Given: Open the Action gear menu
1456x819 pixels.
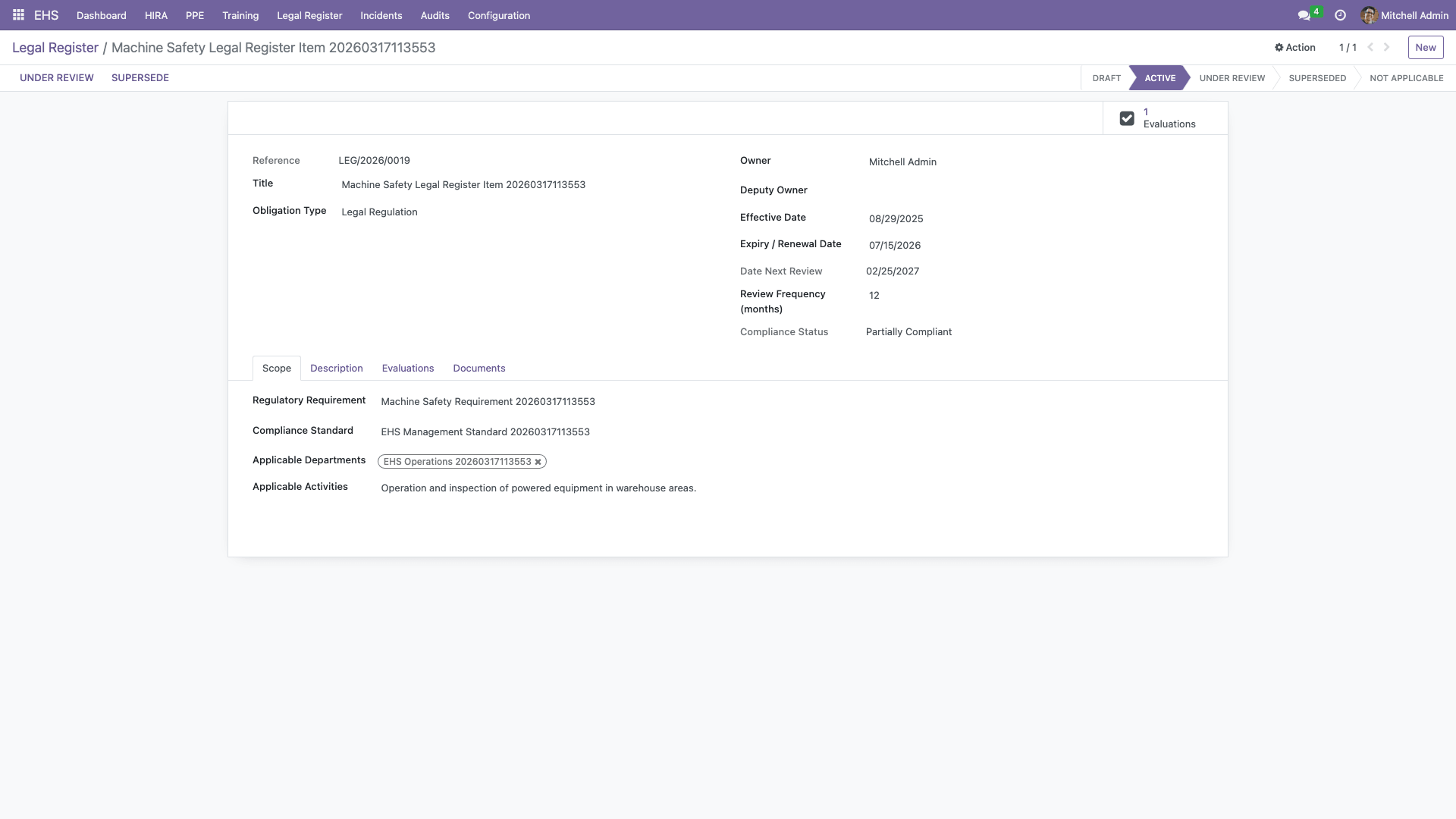Looking at the screenshot, I should [x=1294, y=47].
